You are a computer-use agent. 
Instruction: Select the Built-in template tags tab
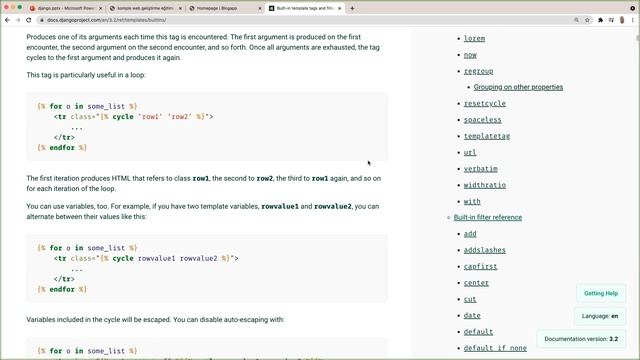pyautogui.click(x=304, y=8)
